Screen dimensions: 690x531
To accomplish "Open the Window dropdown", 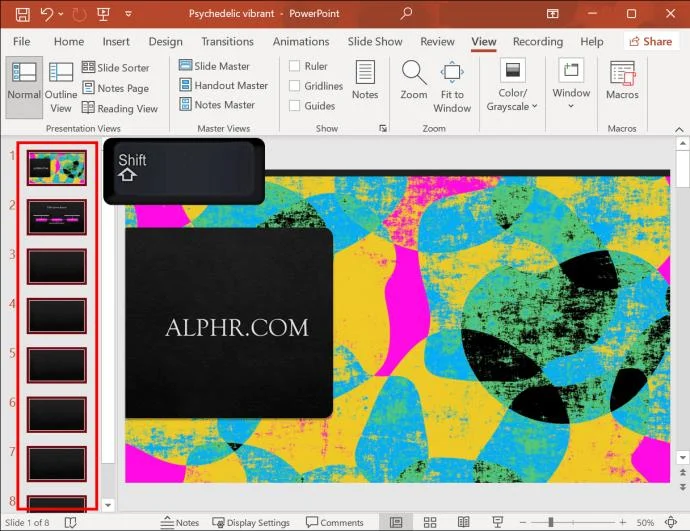I will click(x=571, y=84).
